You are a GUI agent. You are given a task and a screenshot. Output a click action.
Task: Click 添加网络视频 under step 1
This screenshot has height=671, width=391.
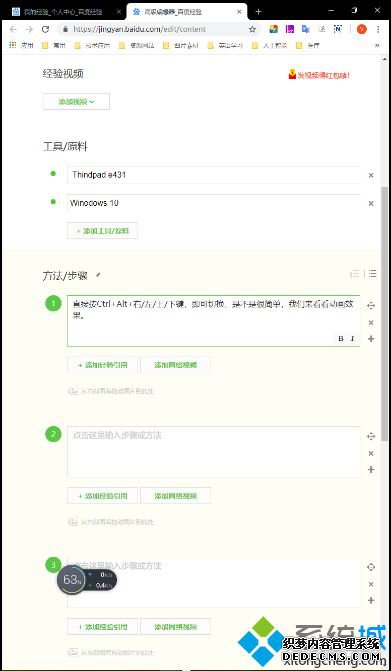(x=175, y=365)
